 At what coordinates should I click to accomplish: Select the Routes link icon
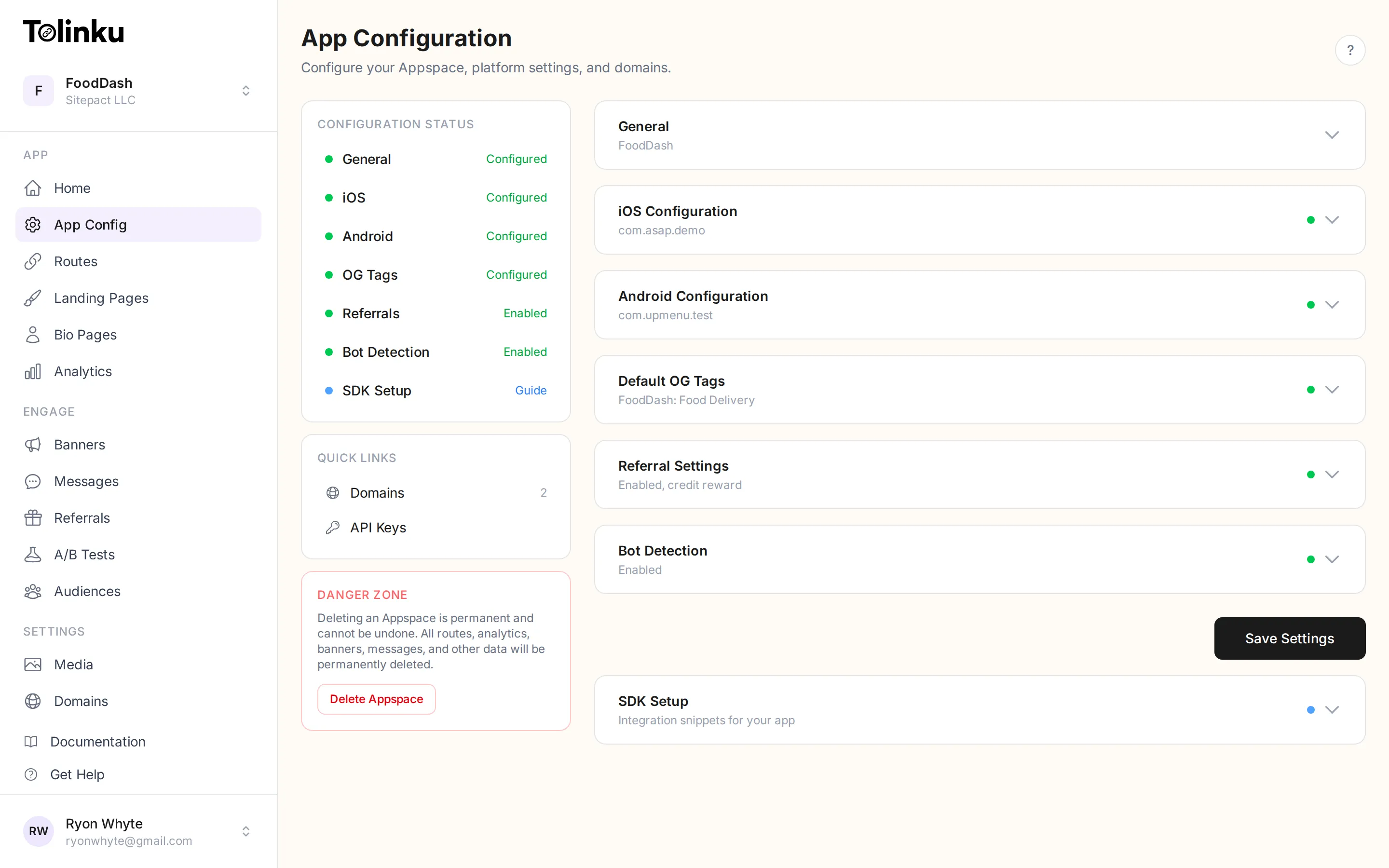pyautogui.click(x=33, y=261)
